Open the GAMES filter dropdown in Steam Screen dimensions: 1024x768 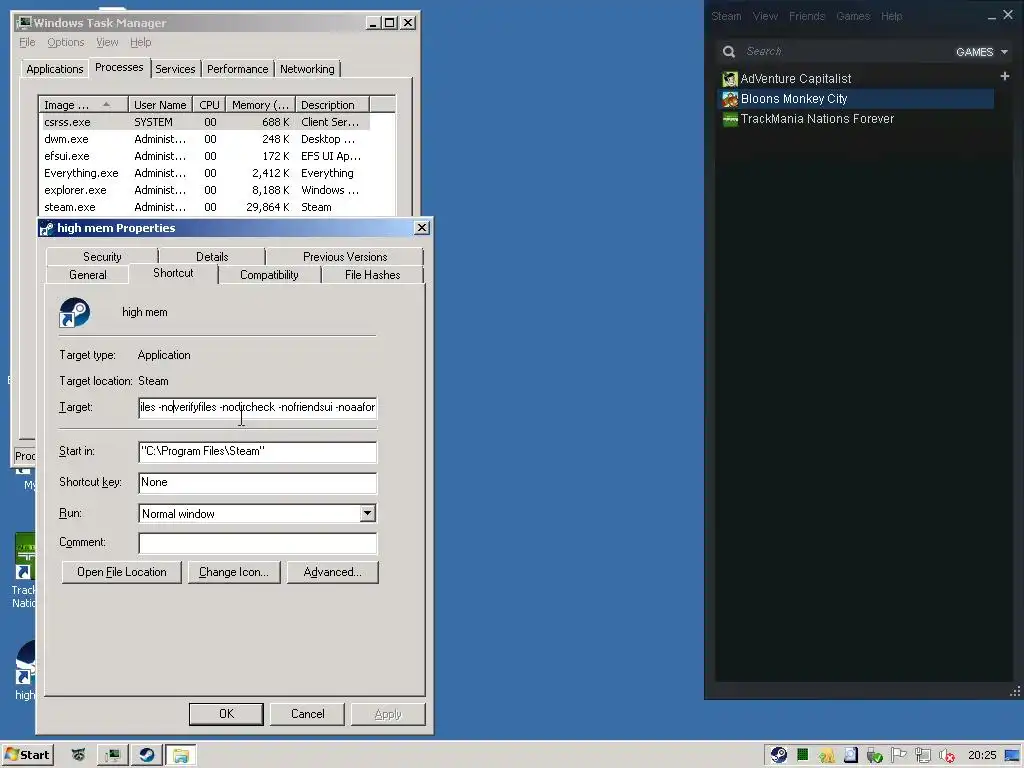click(982, 52)
